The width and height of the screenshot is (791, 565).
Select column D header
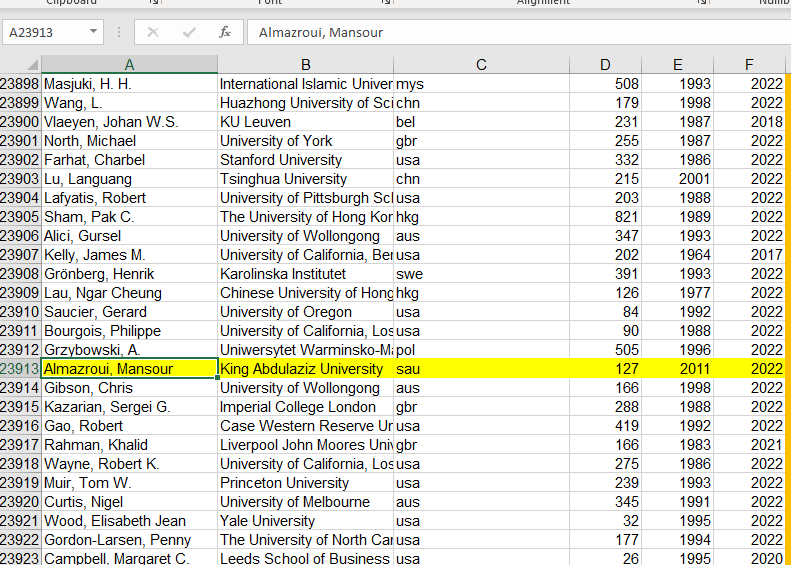pyautogui.click(x=605, y=65)
